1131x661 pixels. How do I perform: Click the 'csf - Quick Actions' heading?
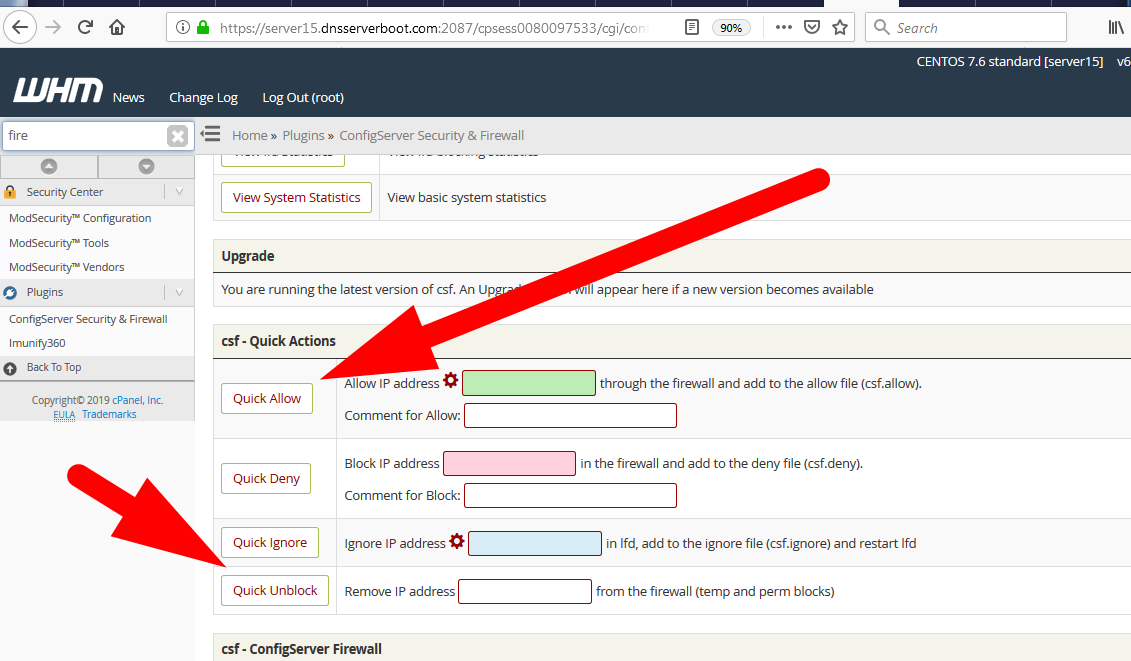coord(278,341)
